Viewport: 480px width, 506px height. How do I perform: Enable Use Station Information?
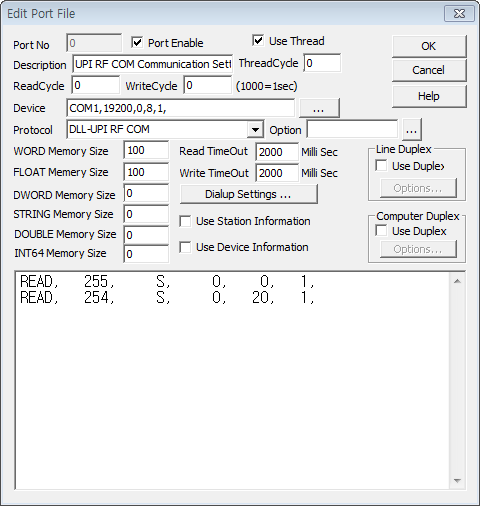coord(185,221)
